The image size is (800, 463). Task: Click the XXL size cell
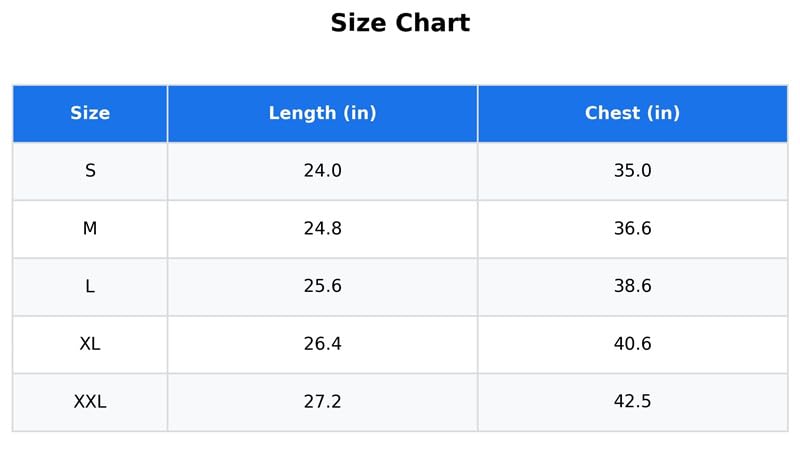pyautogui.click(x=90, y=402)
